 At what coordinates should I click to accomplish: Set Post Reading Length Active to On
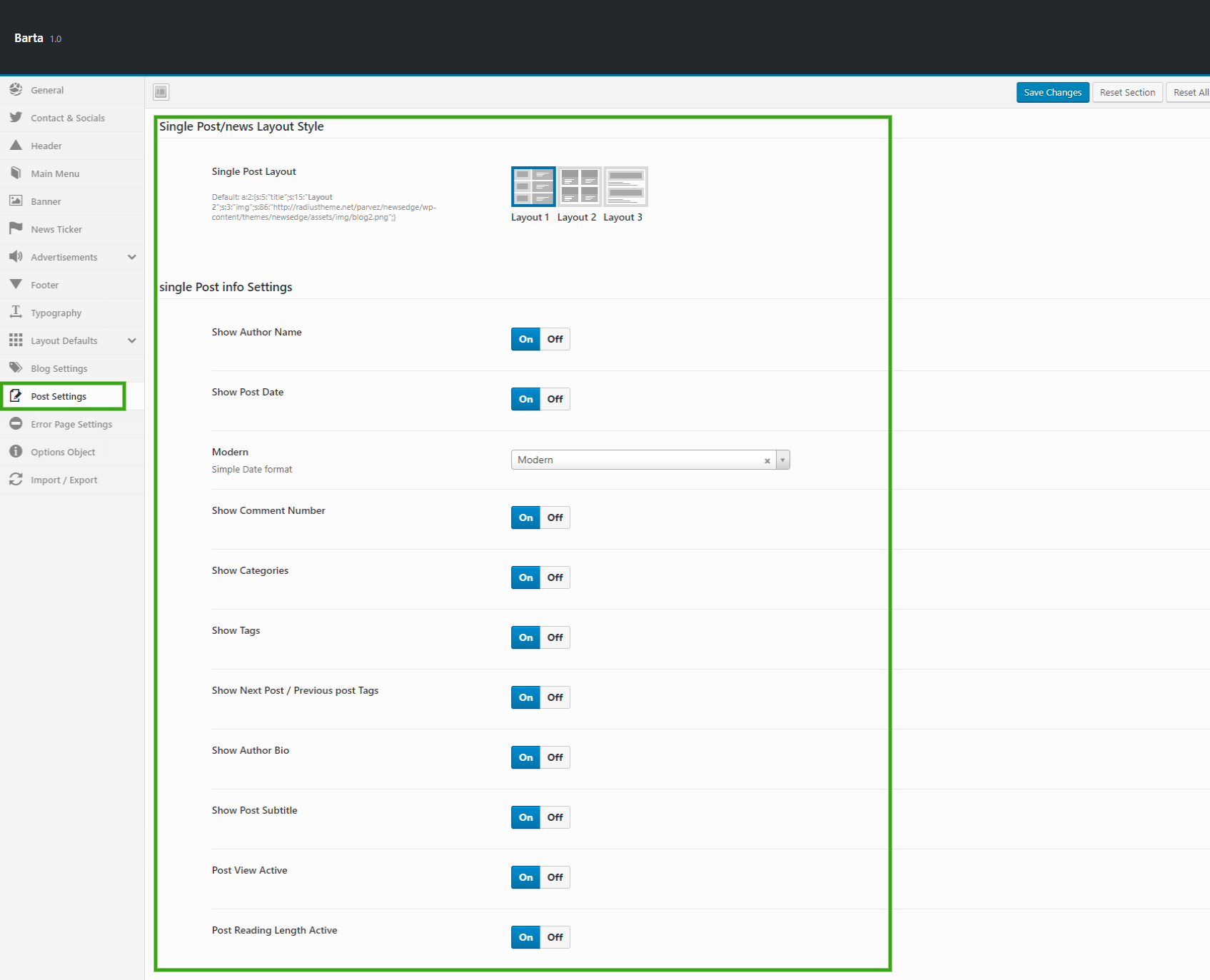coord(525,937)
